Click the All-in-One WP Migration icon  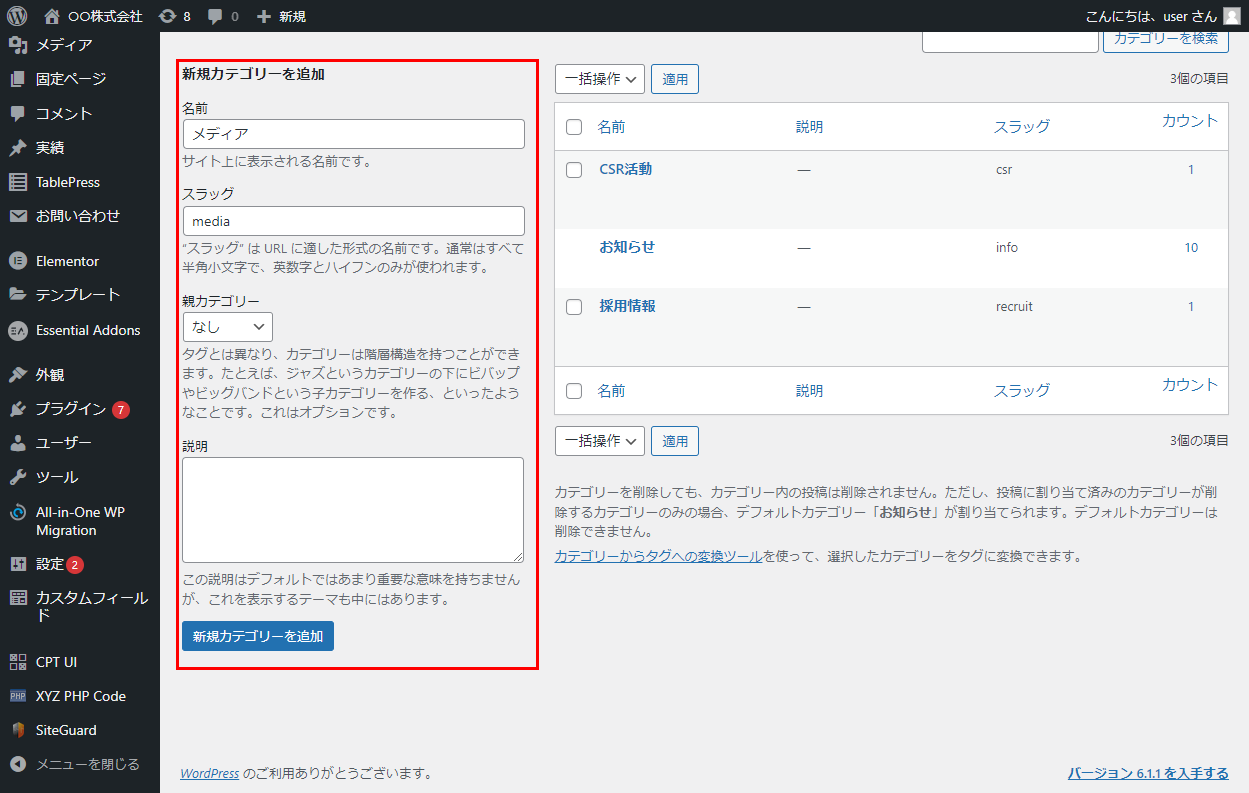(x=17, y=512)
